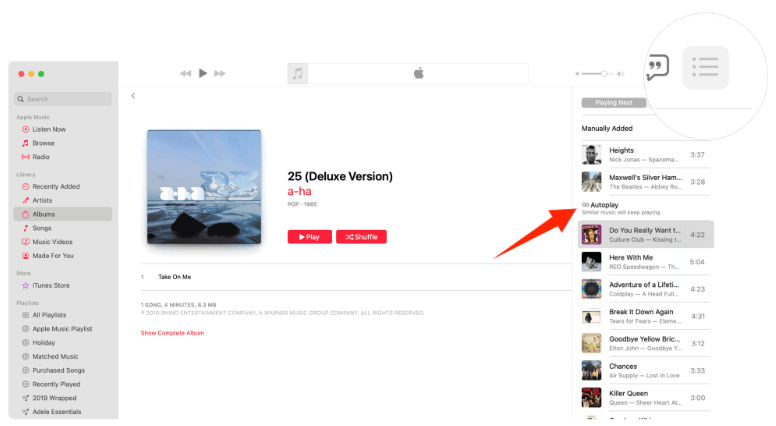Image resolution: width=776 pixels, height=426 pixels.
Task: Open Radio in the sidebar
Action: pos(41,157)
